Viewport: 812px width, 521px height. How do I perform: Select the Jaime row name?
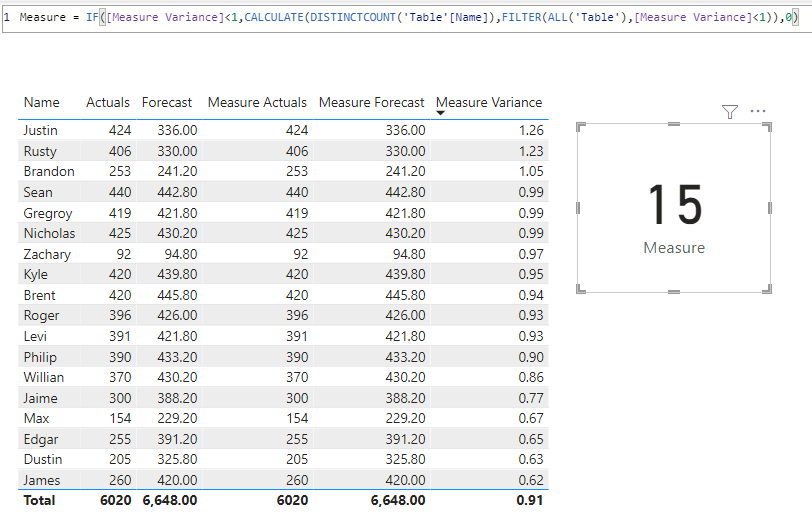[40, 398]
